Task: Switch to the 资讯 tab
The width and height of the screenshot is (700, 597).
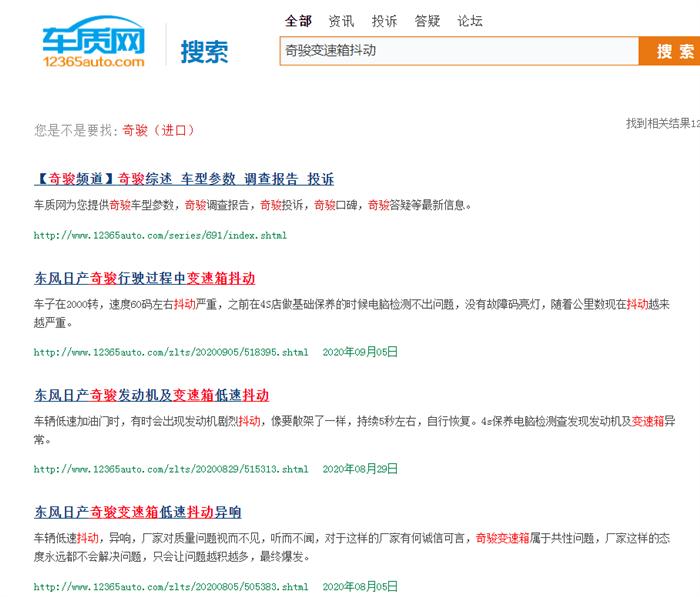Action: pos(341,21)
